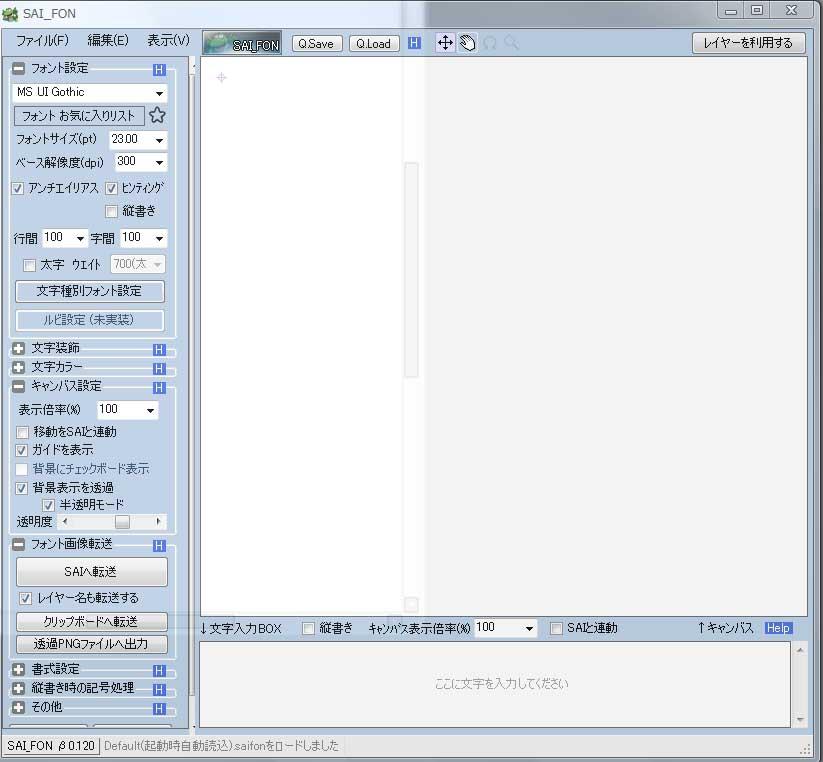Enable 移動をSAIと連動 checkbox
This screenshot has width=823, height=762.
point(22,432)
